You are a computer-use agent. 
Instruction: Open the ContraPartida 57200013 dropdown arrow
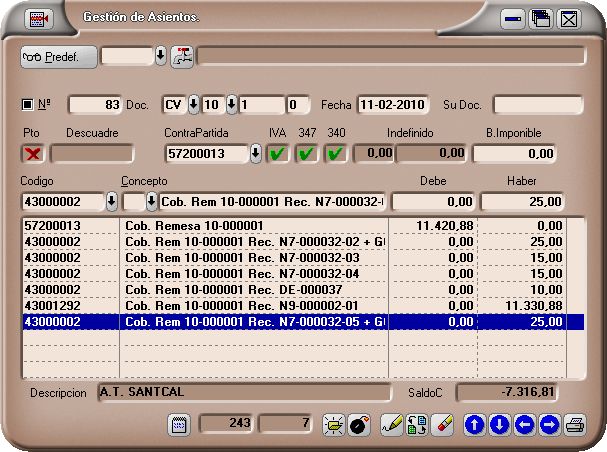click(256, 154)
